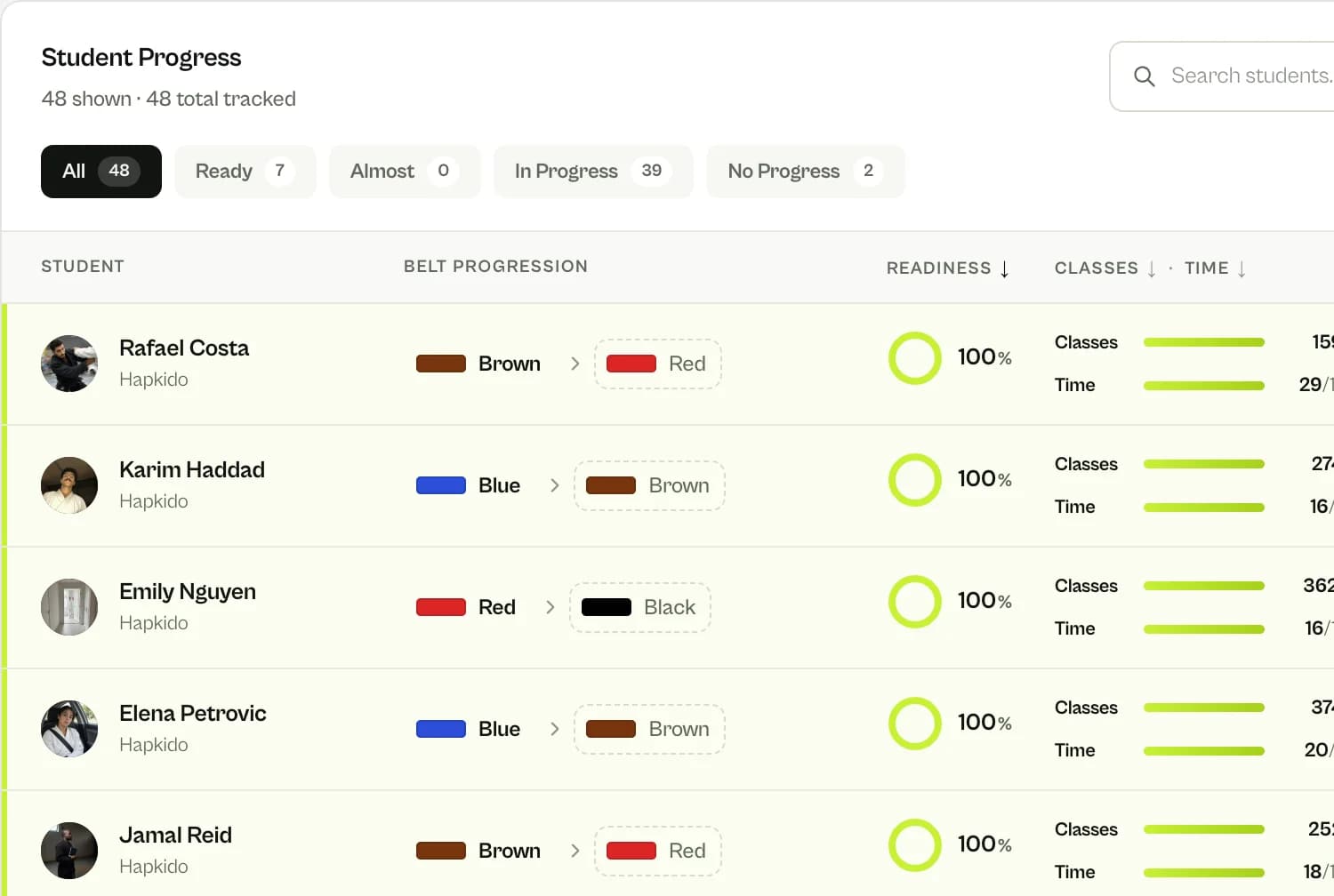Image resolution: width=1334 pixels, height=896 pixels.
Task: Click the search magnifier icon
Action: tap(1145, 76)
